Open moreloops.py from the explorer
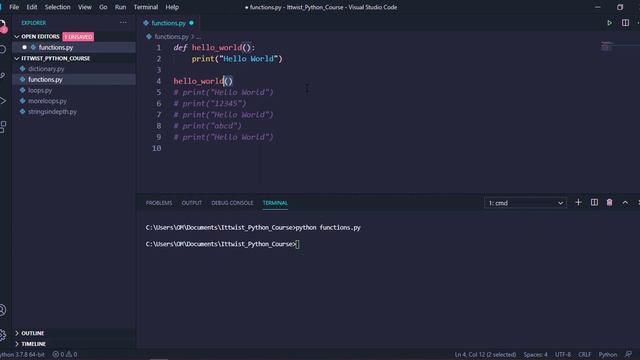Viewport: 640px width, 360px height. pos(47,101)
